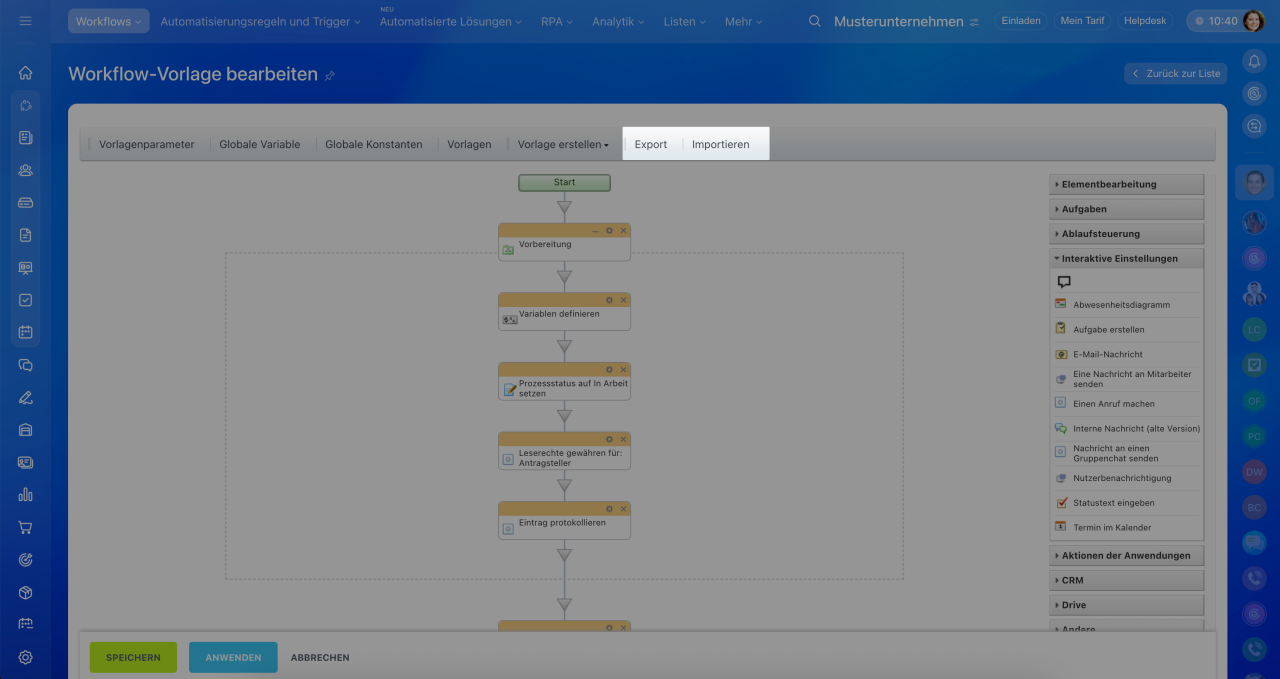Expand the CRM section

coord(1127,580)
